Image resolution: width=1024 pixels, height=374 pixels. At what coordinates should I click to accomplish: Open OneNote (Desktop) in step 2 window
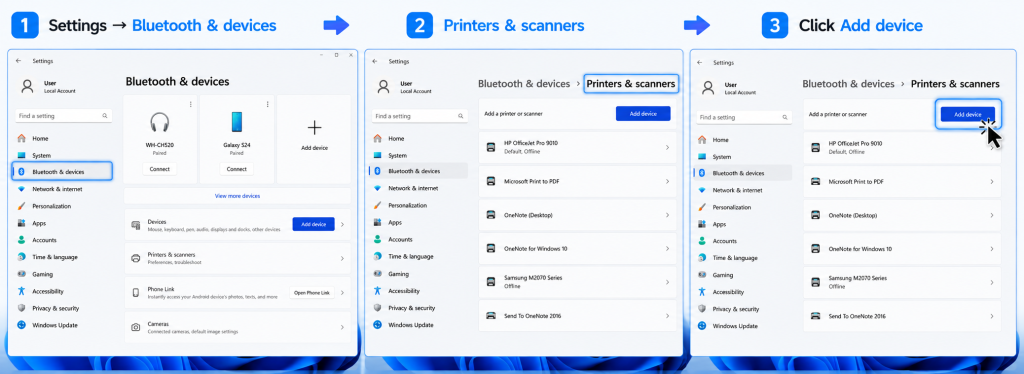[x=577, y=215]
